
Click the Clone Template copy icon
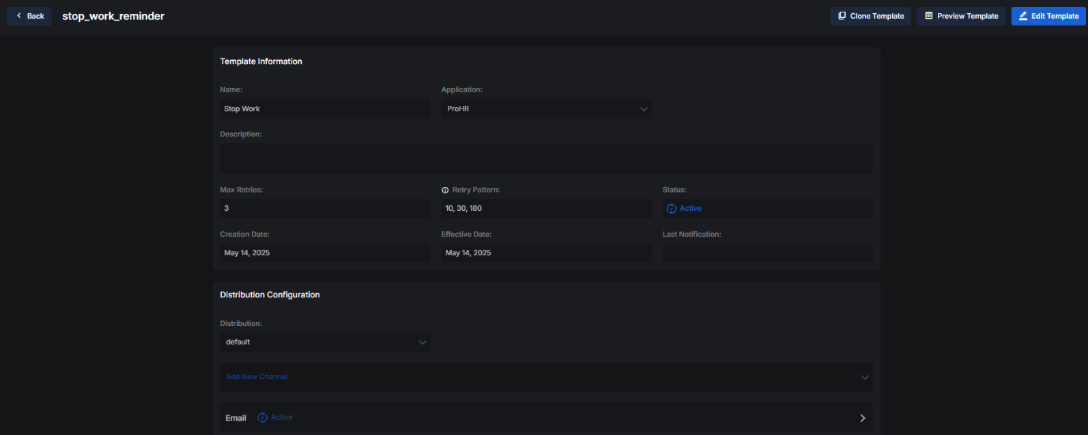842,16
